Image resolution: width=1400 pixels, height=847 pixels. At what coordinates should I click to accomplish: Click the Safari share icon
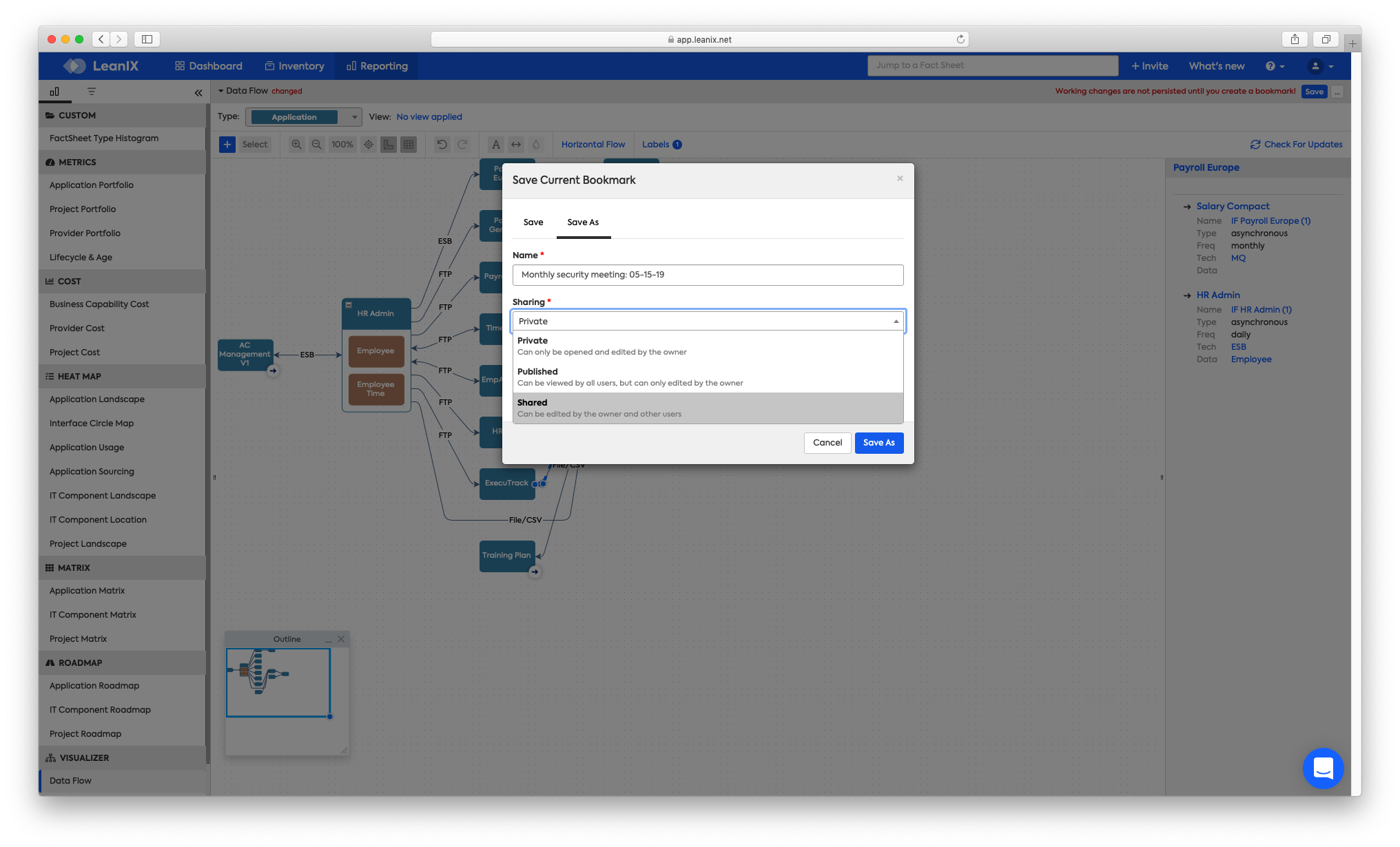pos(1295,39)
